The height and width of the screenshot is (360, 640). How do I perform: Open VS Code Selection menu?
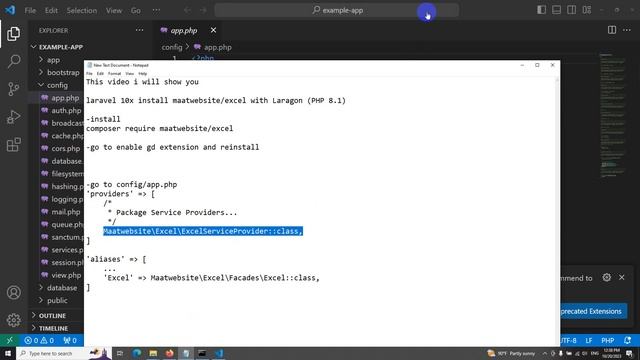[82, 10]
